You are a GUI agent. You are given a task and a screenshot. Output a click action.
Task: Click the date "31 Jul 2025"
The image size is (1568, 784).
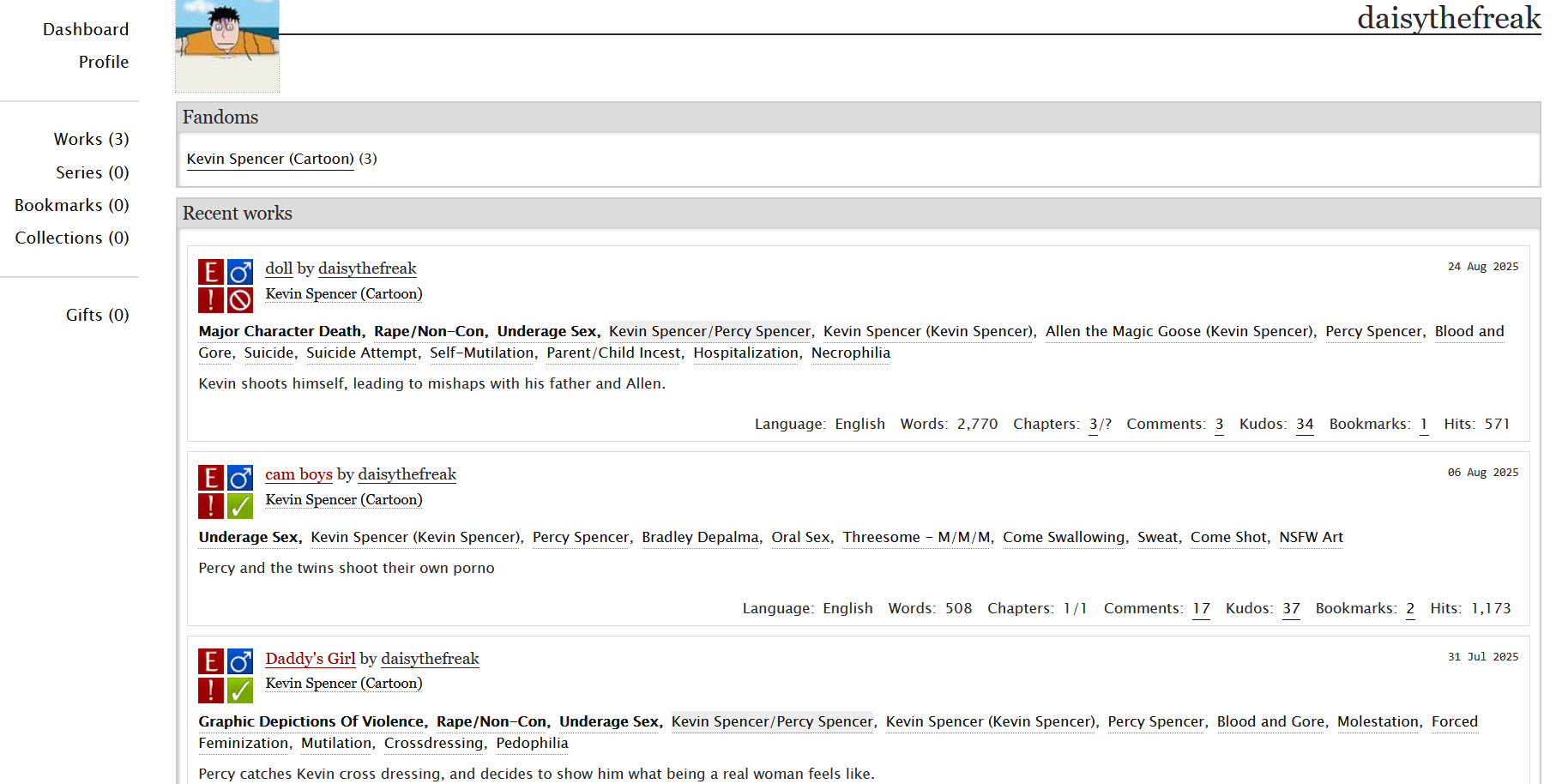(x=1483, y=657)
